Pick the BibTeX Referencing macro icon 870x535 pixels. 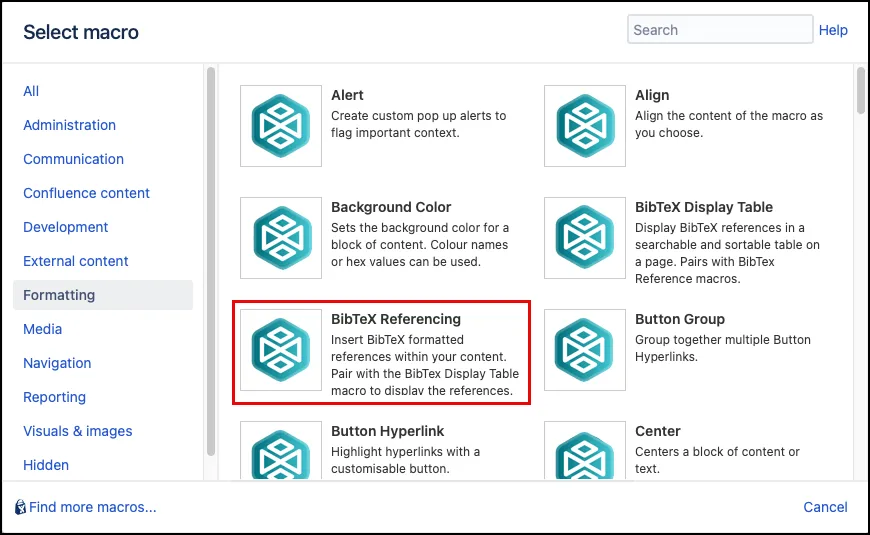281,350
